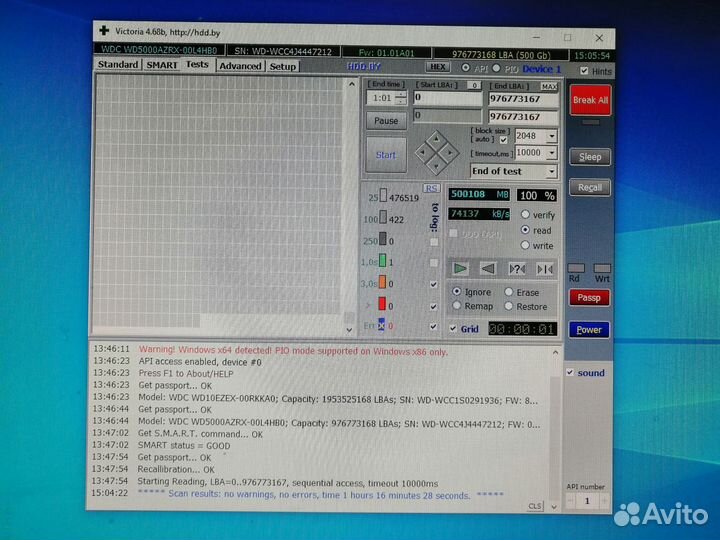Disable the sound checkbox

tap(570, 373)
